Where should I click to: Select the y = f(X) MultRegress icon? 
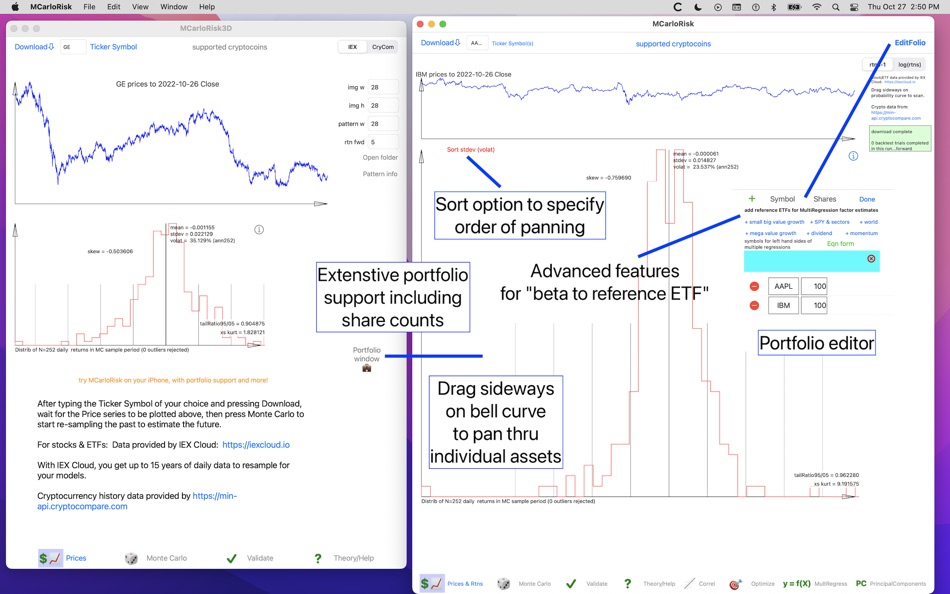[796, 584]
